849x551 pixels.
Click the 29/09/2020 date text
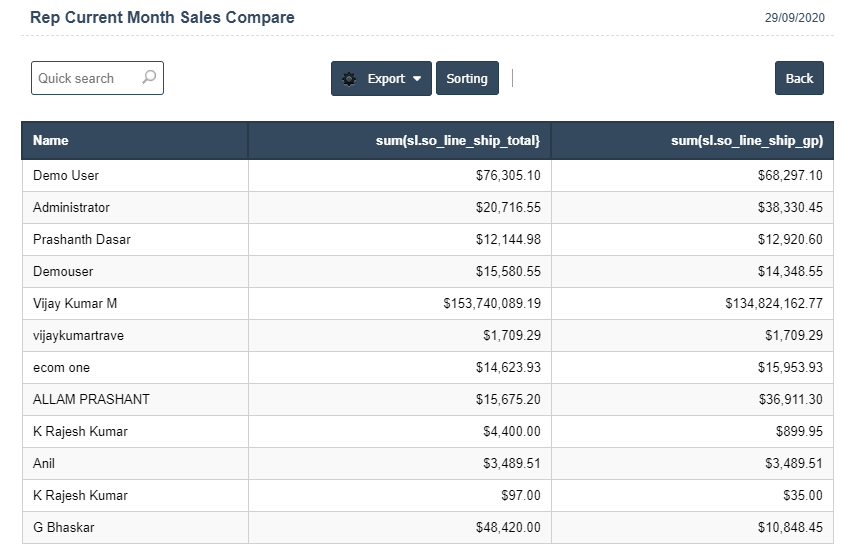tap(793, 19)
